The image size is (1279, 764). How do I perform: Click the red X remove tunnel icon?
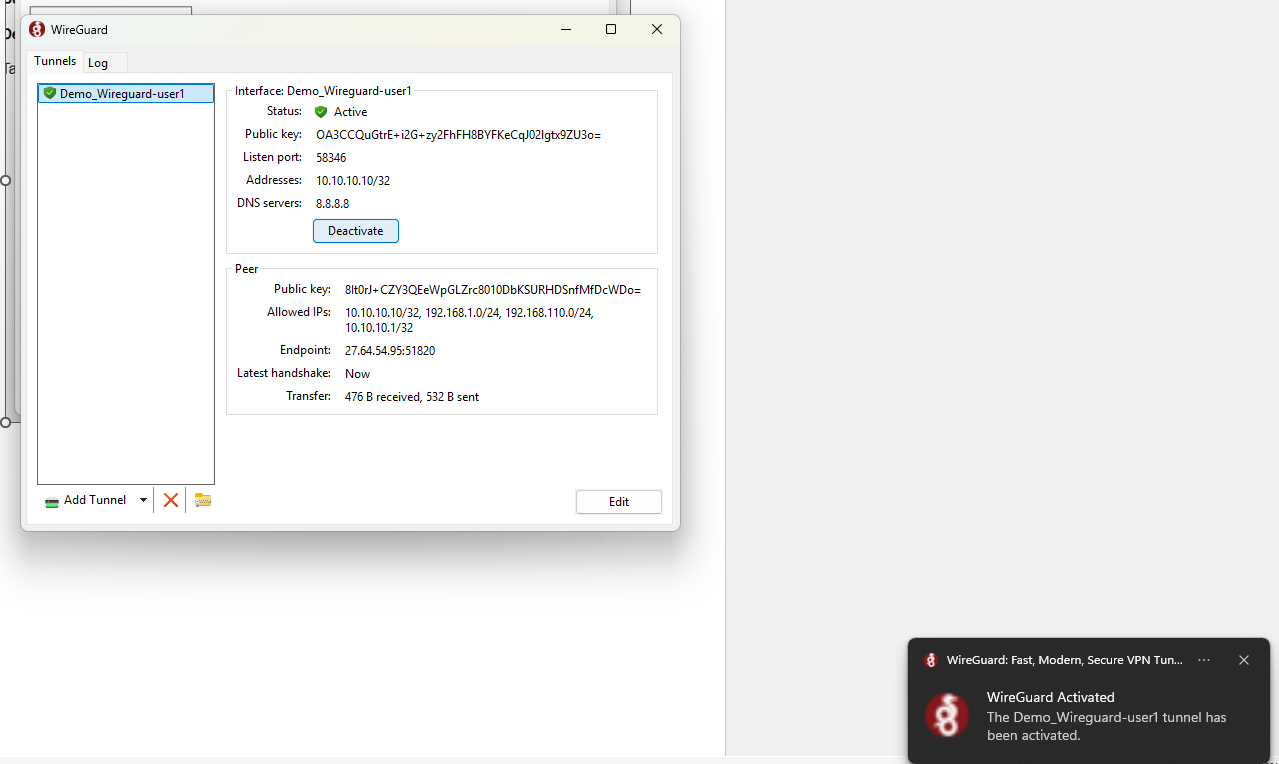tap(171, 500)
